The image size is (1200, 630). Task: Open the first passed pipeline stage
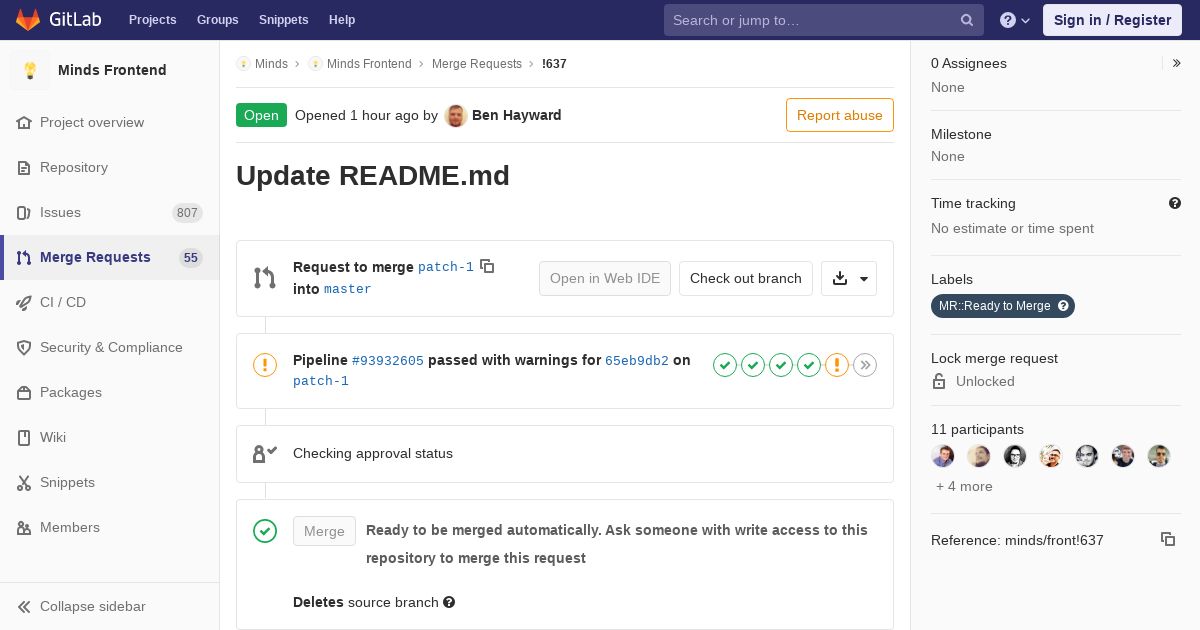(x=725, y=365)
